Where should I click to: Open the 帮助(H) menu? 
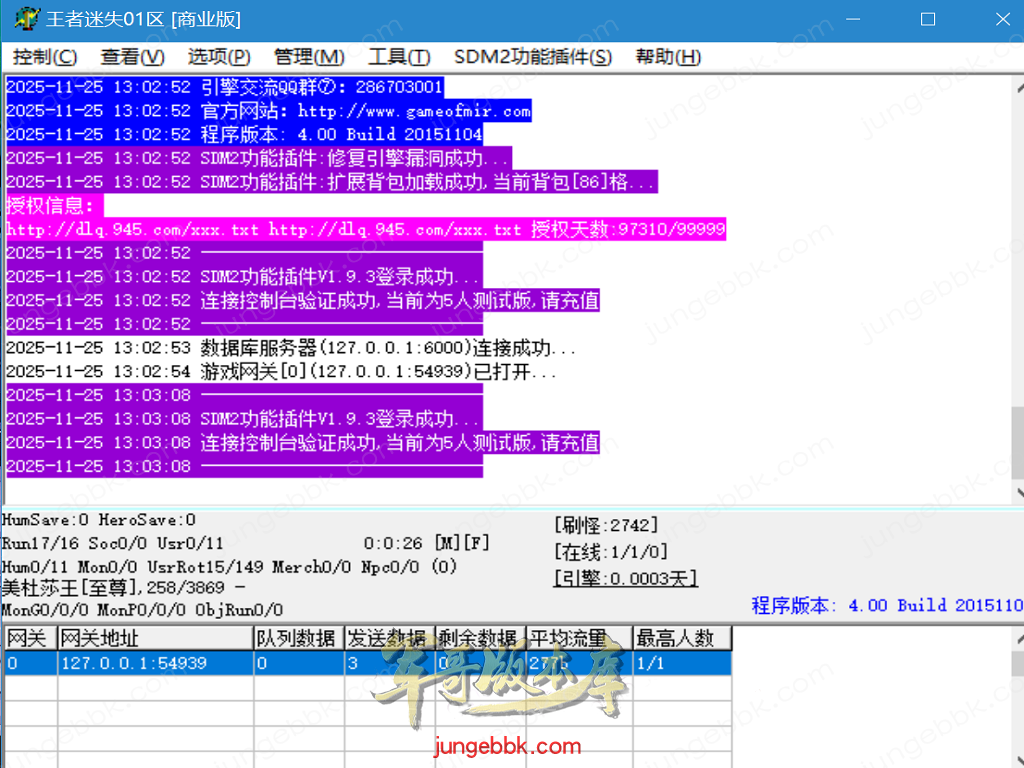pyautogui.click(x=668, y=57)
